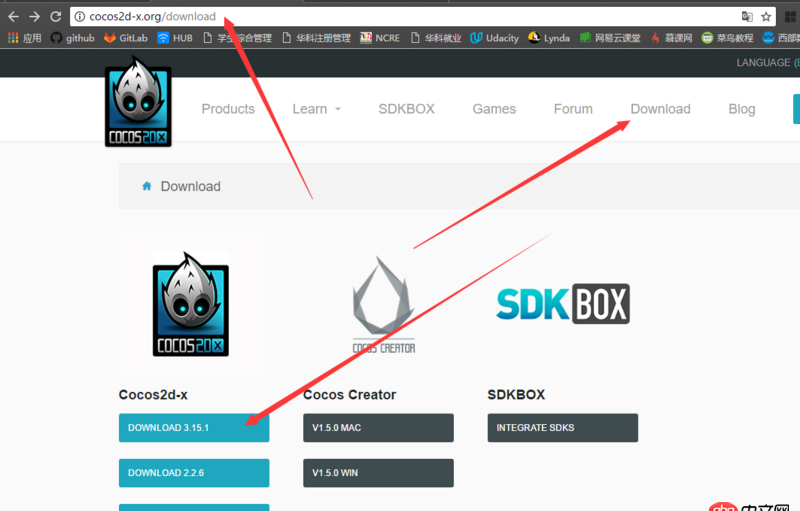Viewport: 800px width, 511px height.
Task: Click the Cocos Creator heading text
Action: point(349,395)
